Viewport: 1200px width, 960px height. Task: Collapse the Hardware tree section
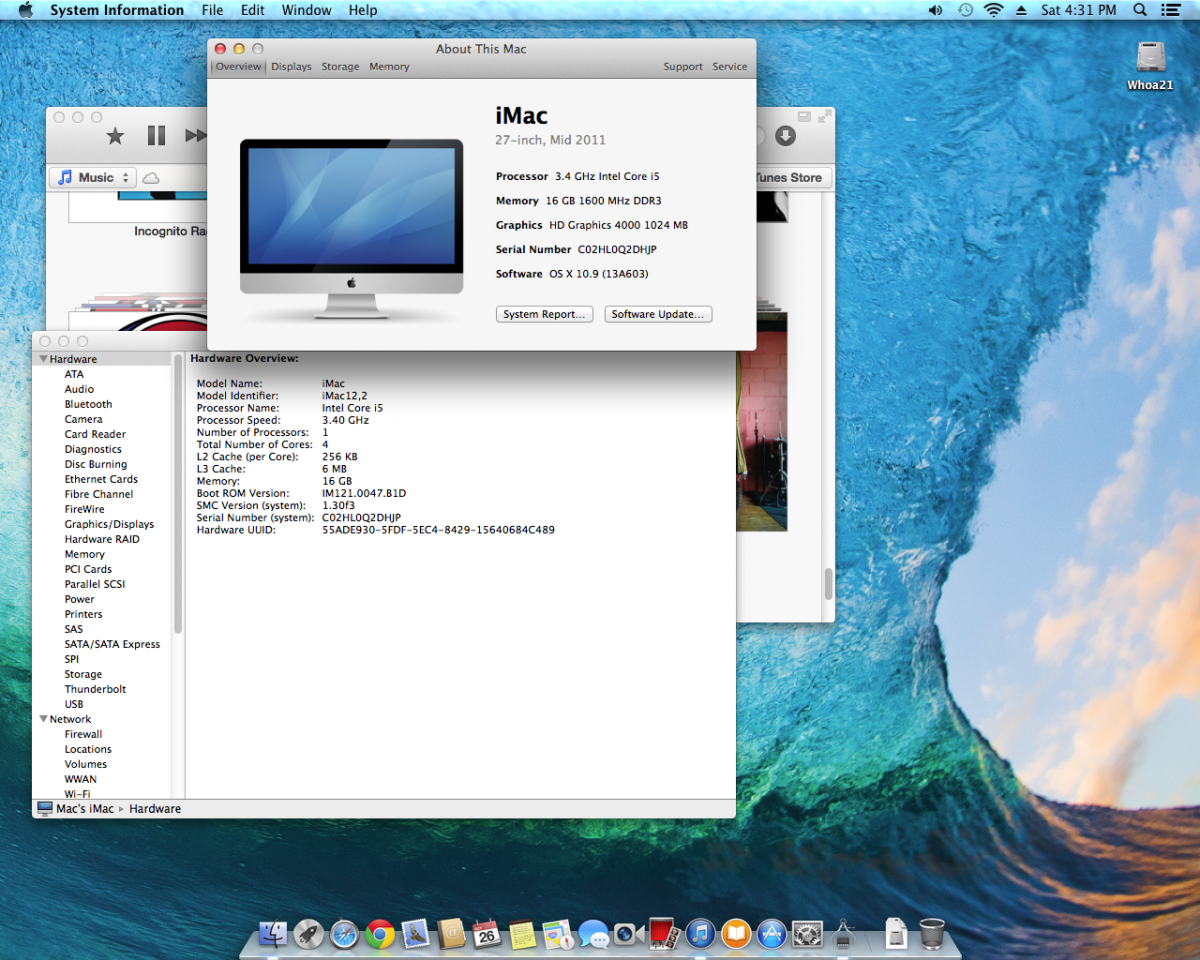click(x=44, y=359)
